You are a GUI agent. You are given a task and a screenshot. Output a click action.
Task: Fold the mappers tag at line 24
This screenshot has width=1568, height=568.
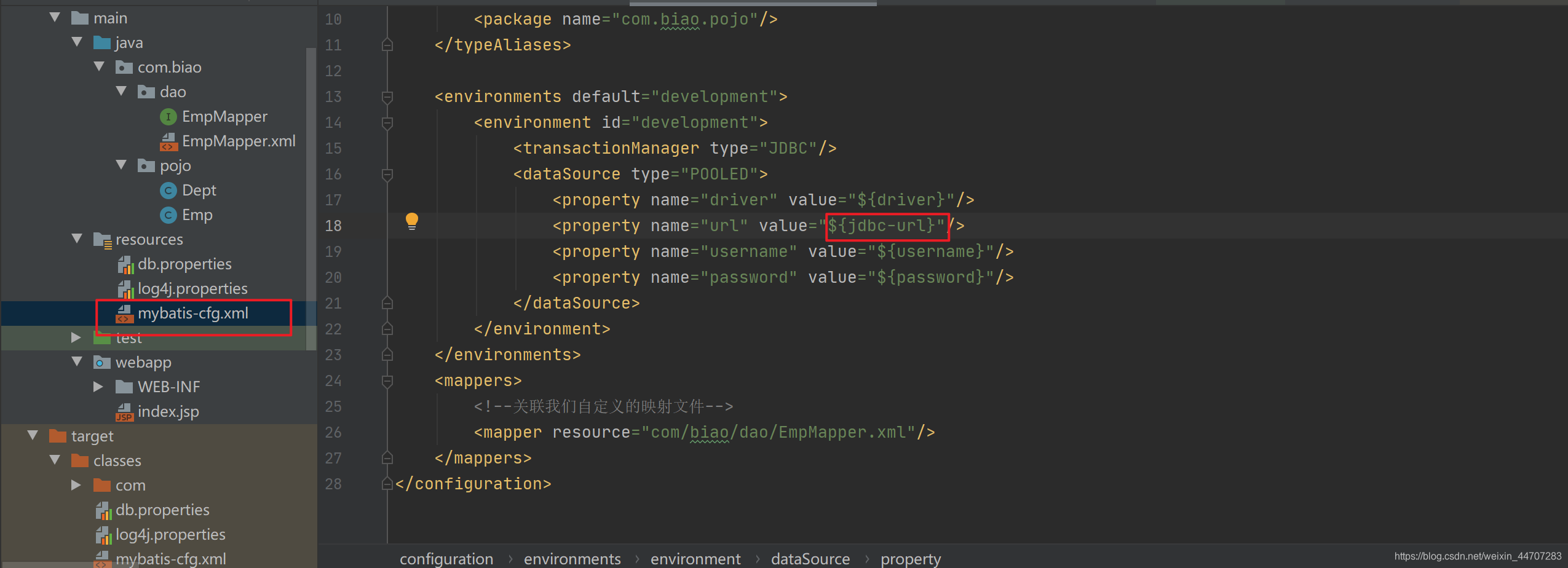(387, 381)
